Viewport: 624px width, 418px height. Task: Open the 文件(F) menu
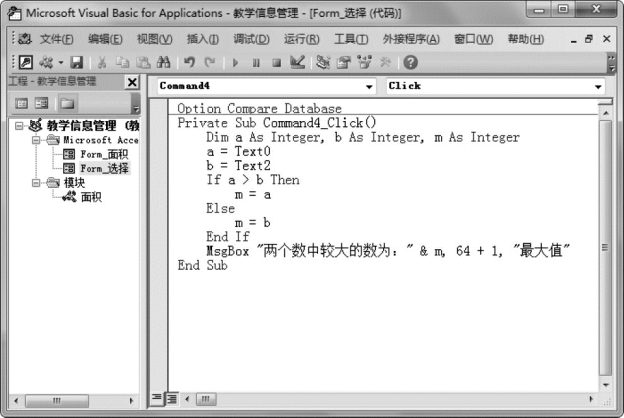point(57,39)
